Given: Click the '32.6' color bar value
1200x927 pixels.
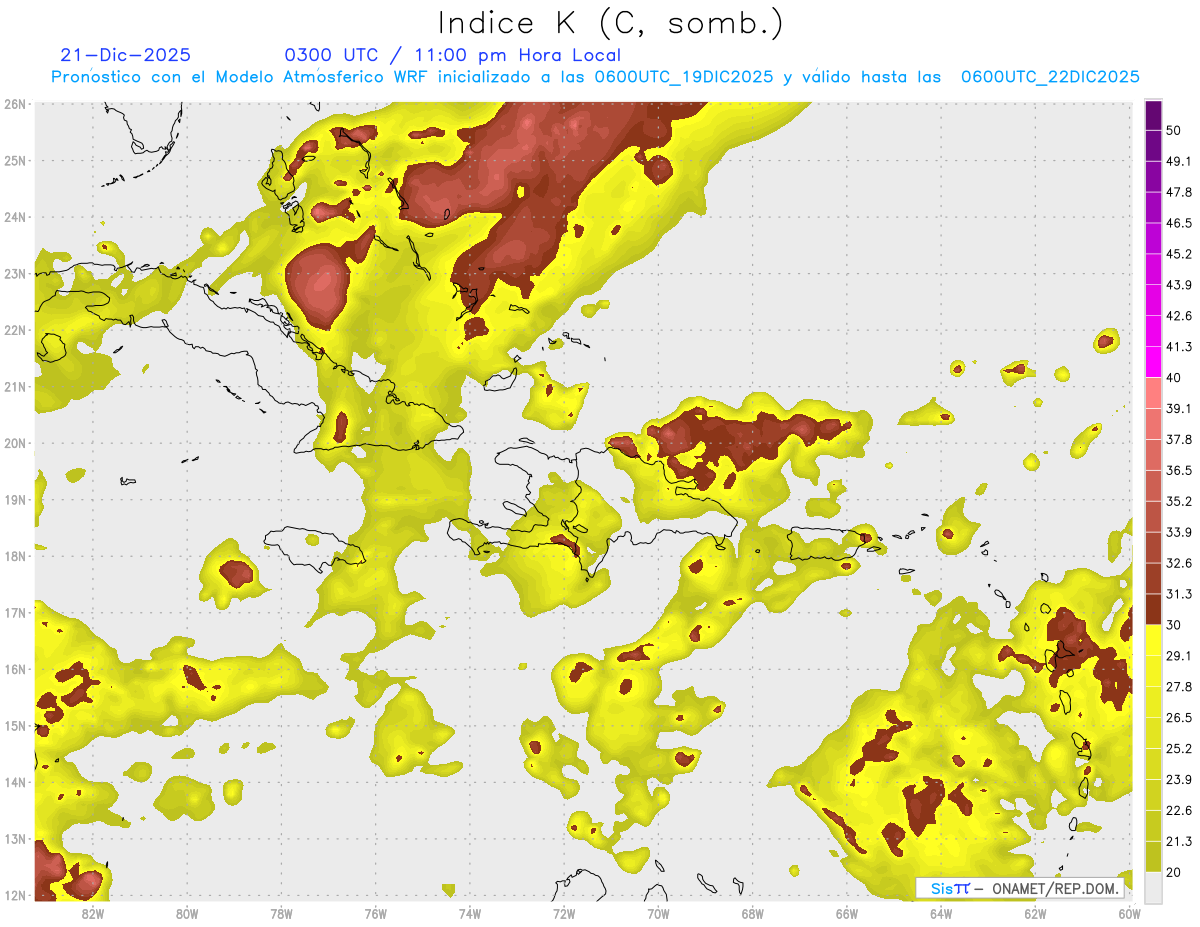Looking at the screenshot, I should 1179,563.
